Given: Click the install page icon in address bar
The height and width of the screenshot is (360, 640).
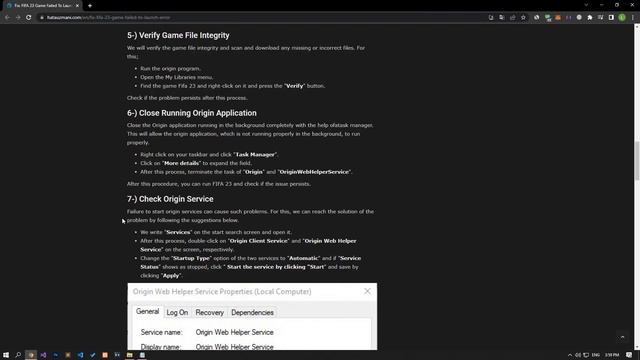Looking at the screenshot, I should click(x=491, y=18).
